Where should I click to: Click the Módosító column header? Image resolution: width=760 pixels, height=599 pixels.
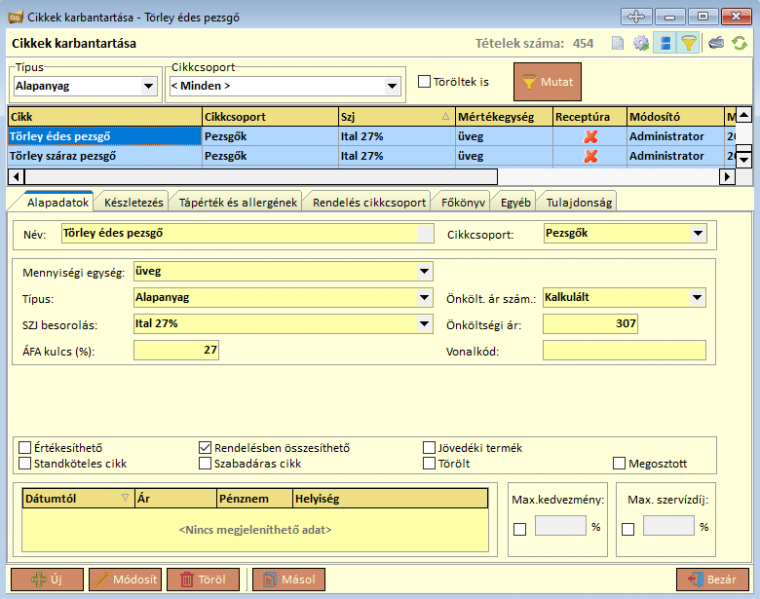(x=675, y=116)
